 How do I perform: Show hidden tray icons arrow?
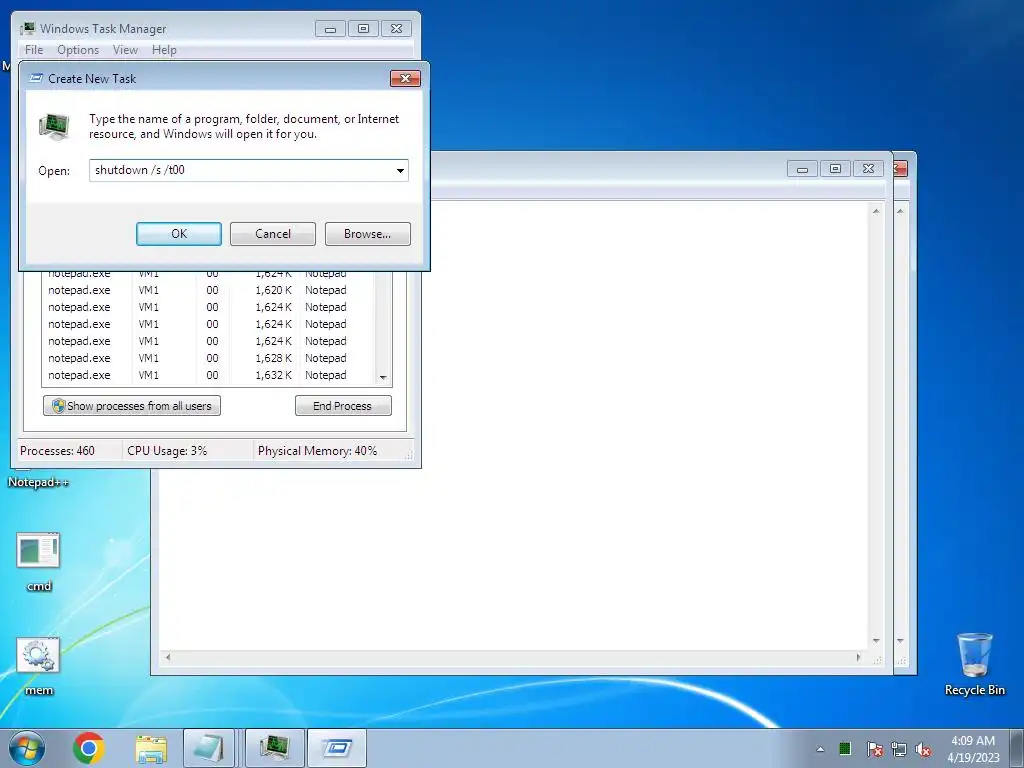[820, 749]
